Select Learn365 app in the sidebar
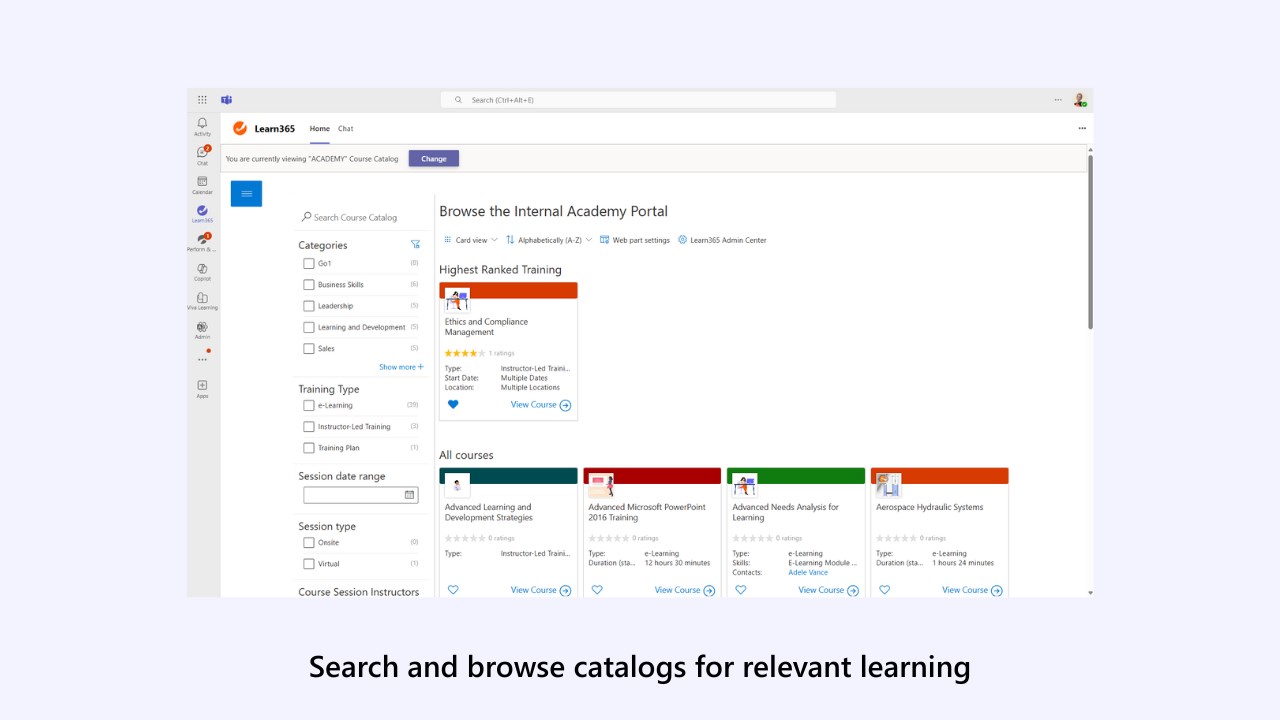Screen dimensions: 1280x720 [x=202, y=213]
